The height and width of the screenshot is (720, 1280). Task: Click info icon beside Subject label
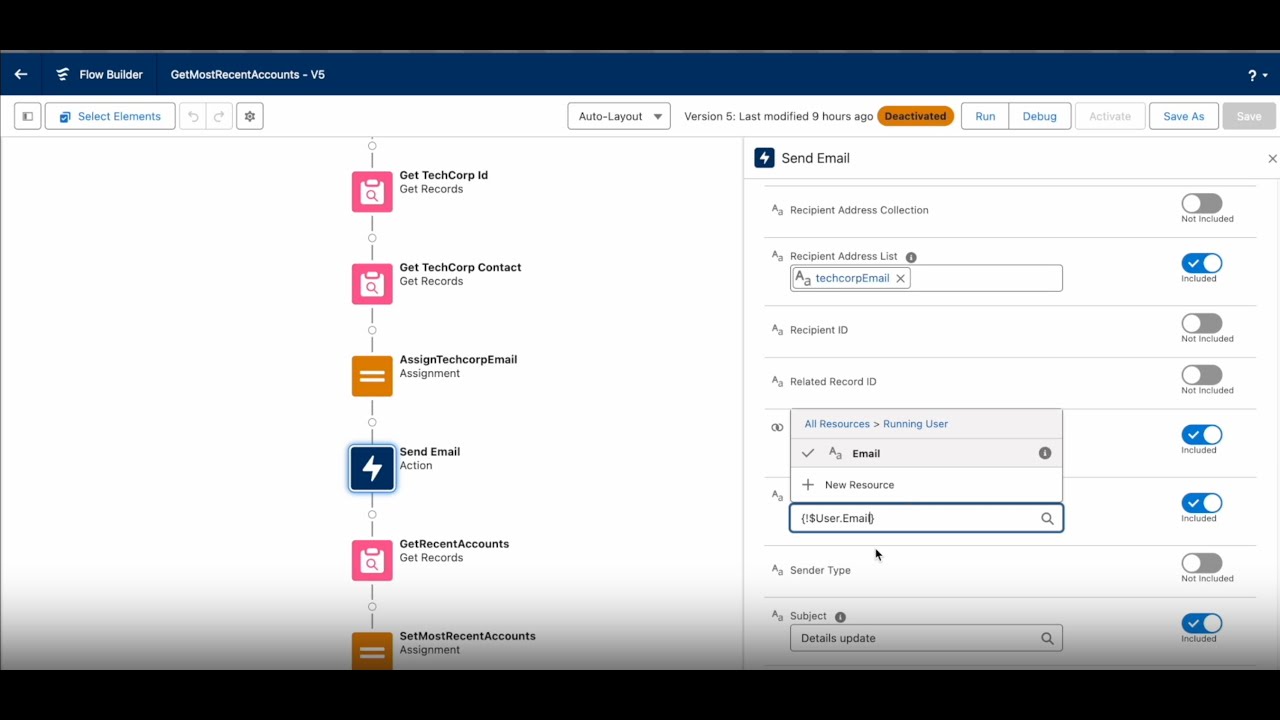(x=840, y=617)
